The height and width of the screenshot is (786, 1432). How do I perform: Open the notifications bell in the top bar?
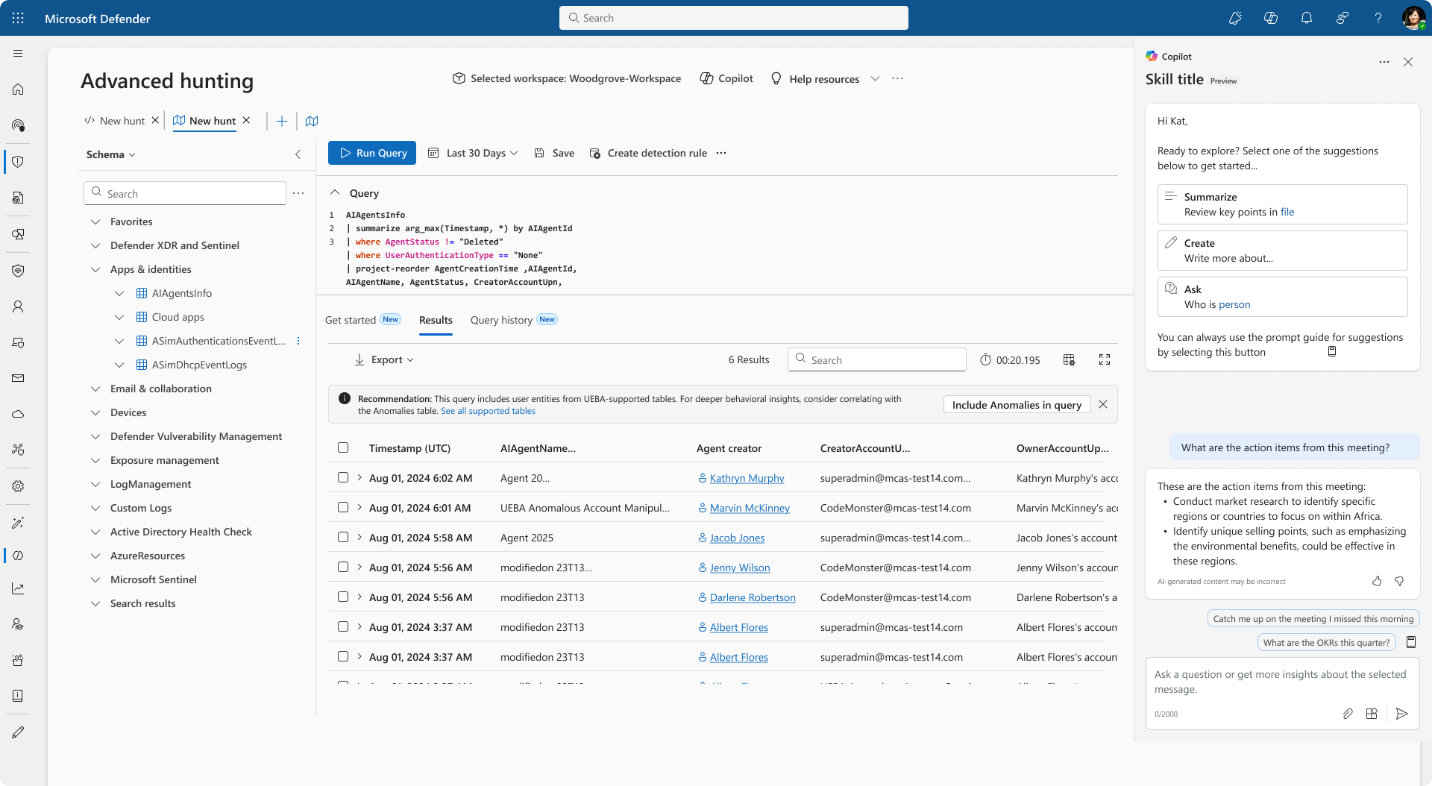(x=1306, y=17)
